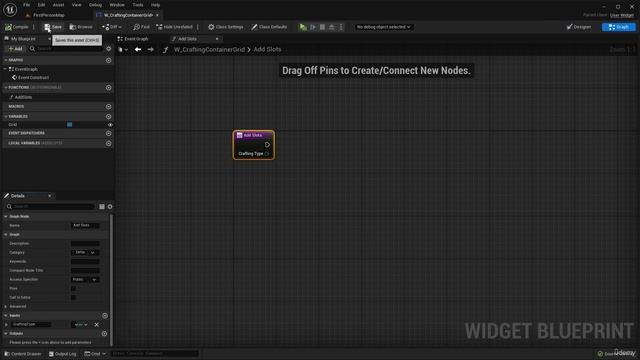Add a new event dispatcher with plus icon
This screenshot has height=360, width=640.
(x=109, y=133)
